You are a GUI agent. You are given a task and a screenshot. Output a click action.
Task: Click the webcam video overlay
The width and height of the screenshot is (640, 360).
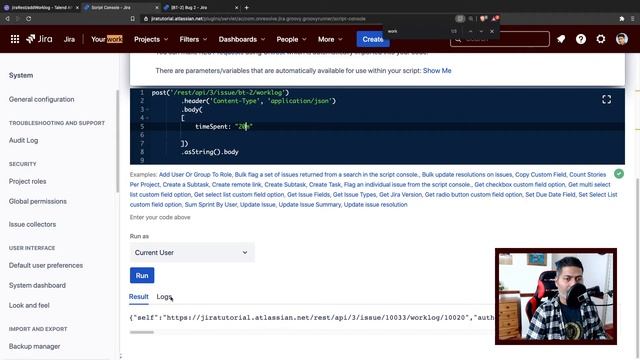click(556, 296)
